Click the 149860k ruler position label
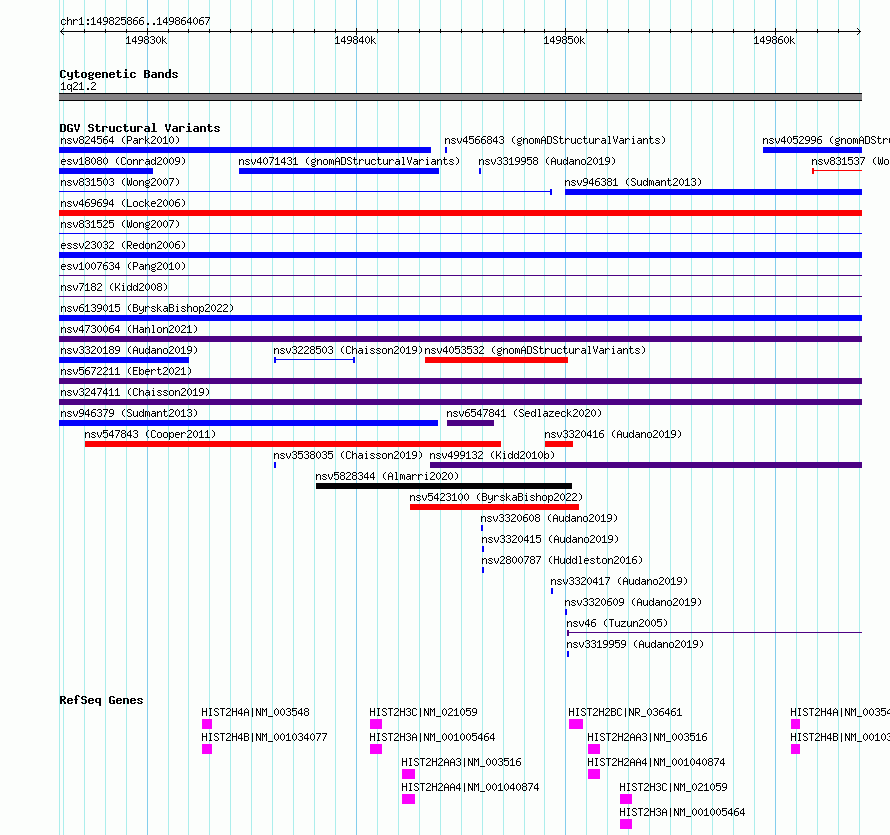Screen dimensions: 890x835 tap(774, 40)
